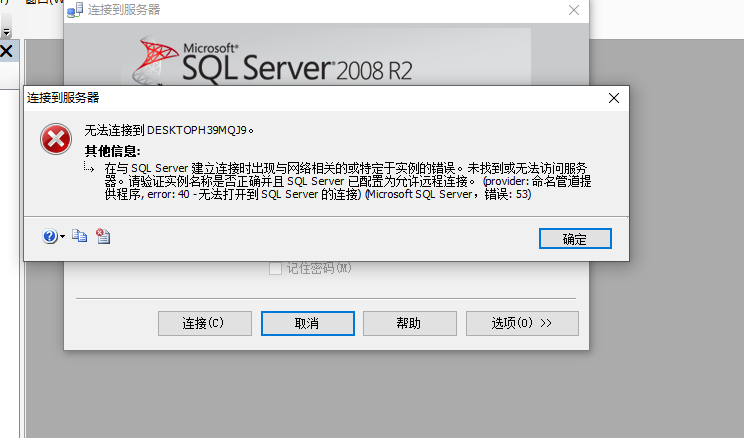The image size is (744, 438).
Task: Click the error description paragraph text
Action: (347, 181)
